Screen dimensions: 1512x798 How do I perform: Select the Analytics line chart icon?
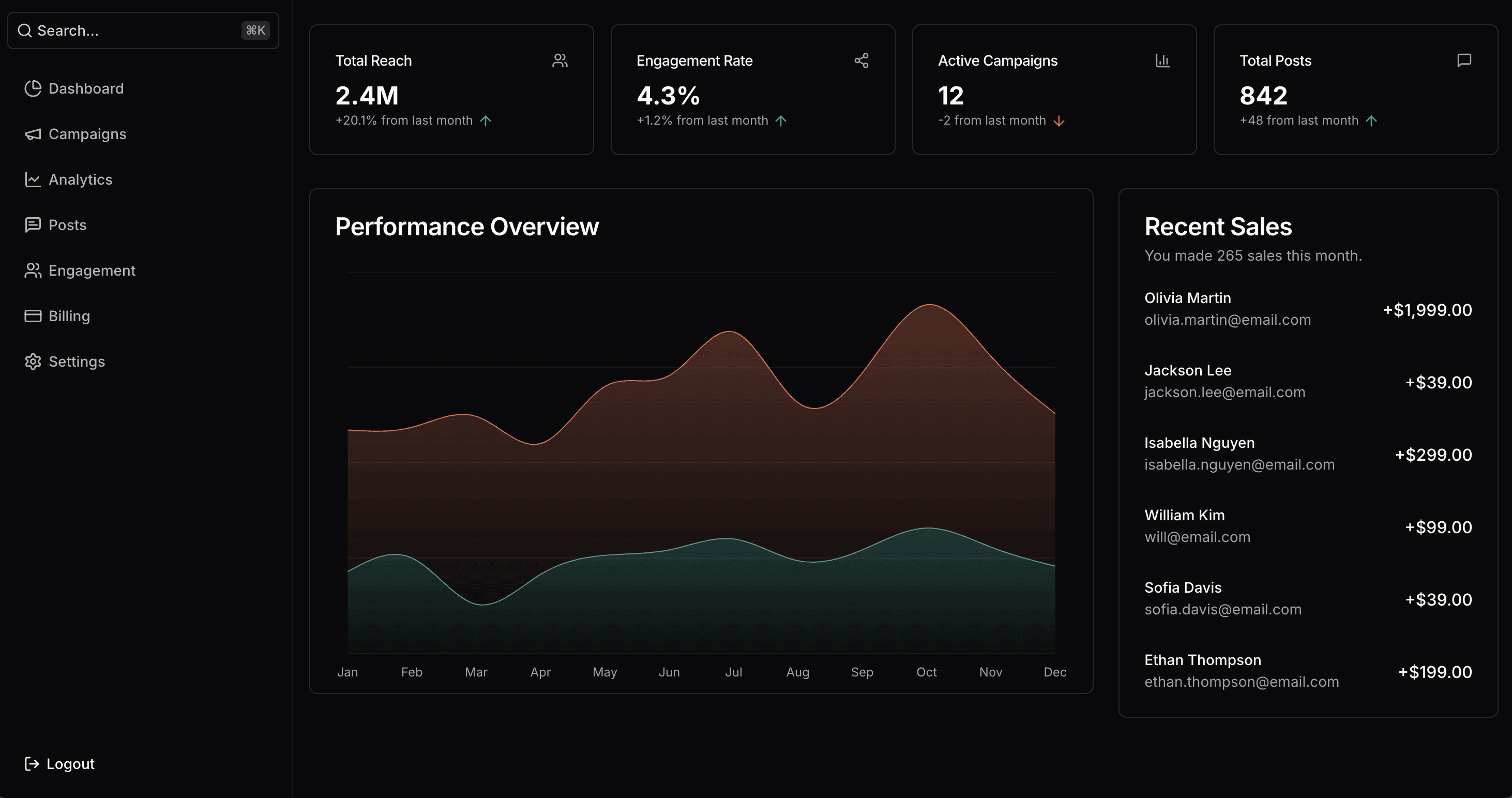(33, 179)
